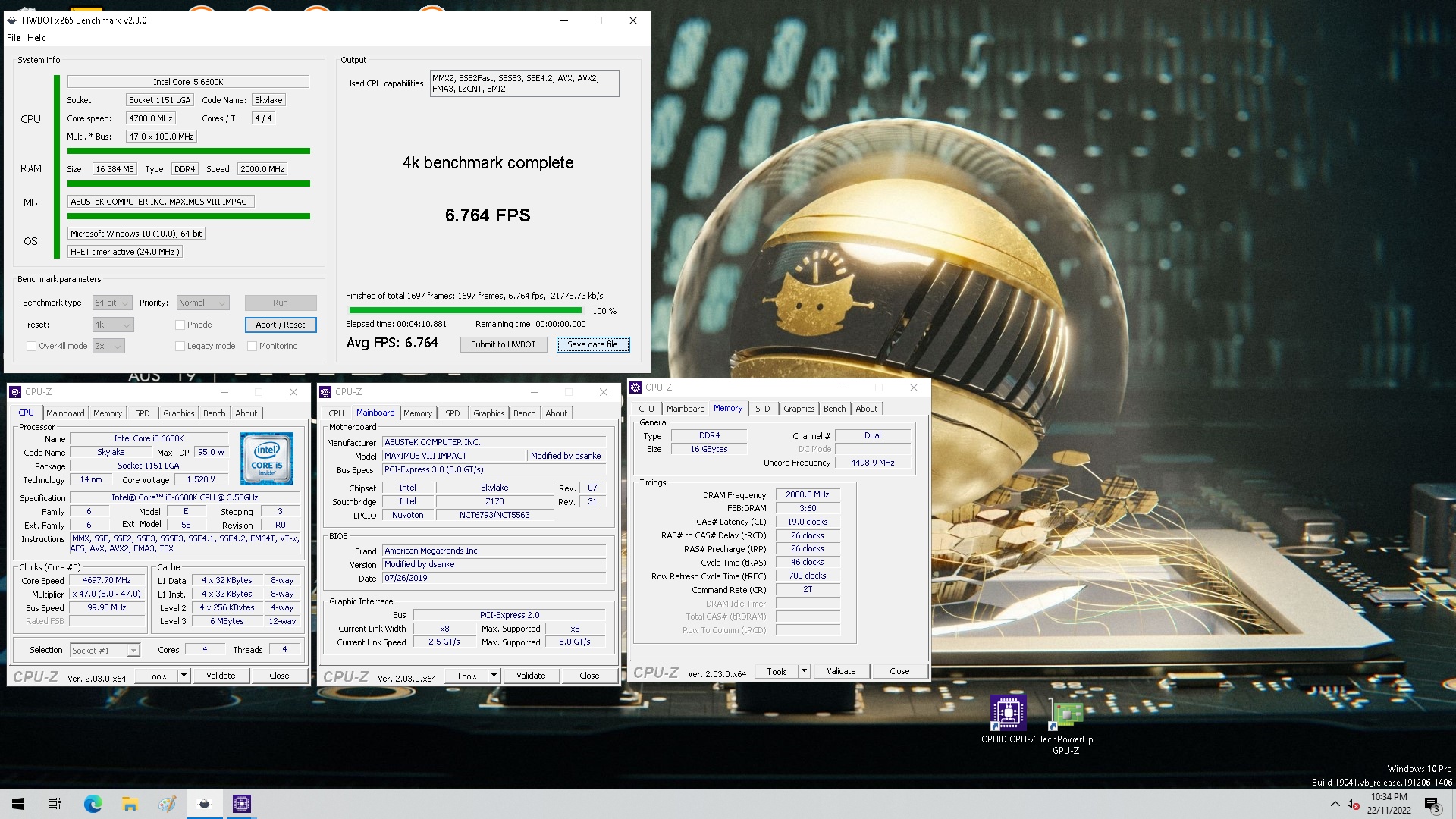Open the Preset 4k dropdown
The width and height of the screenshot is (1456, 819).
(113, 325)
